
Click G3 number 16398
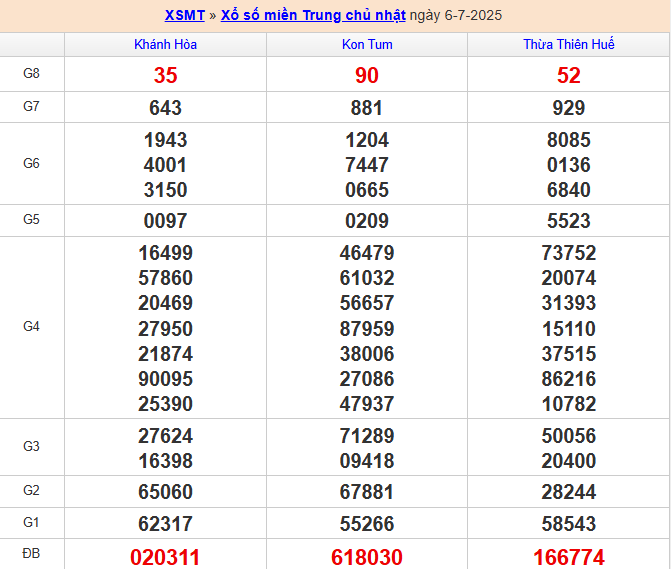pos(166,461)
